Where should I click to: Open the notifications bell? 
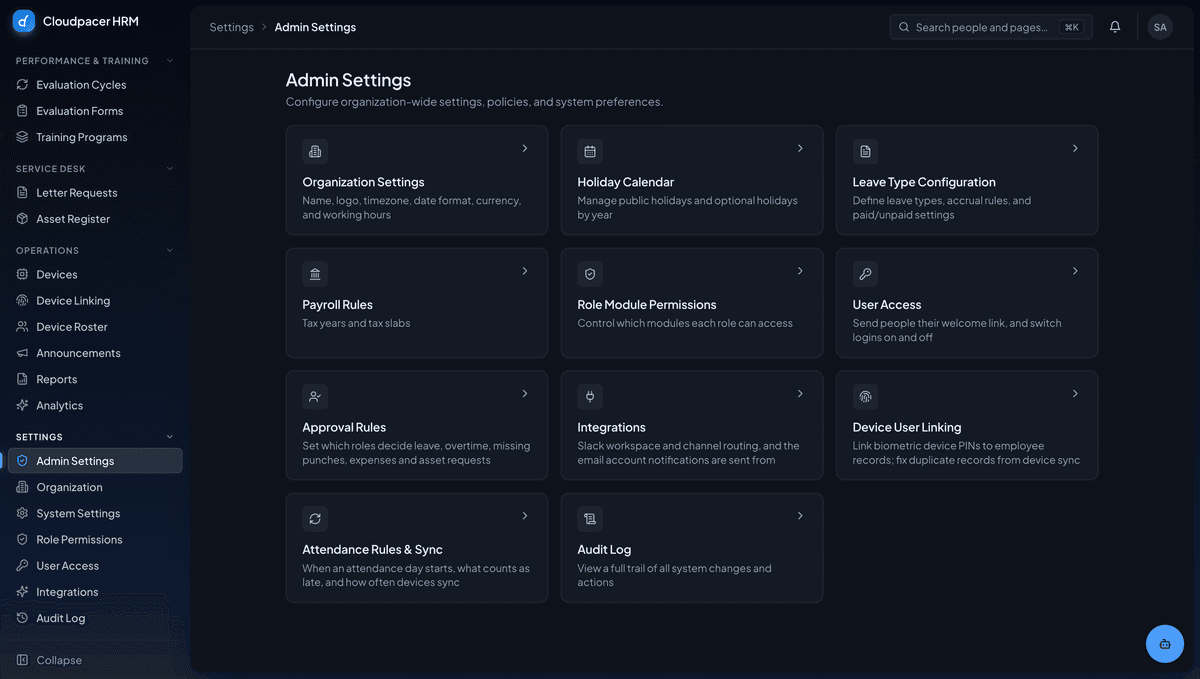(x=1115, y=27)
